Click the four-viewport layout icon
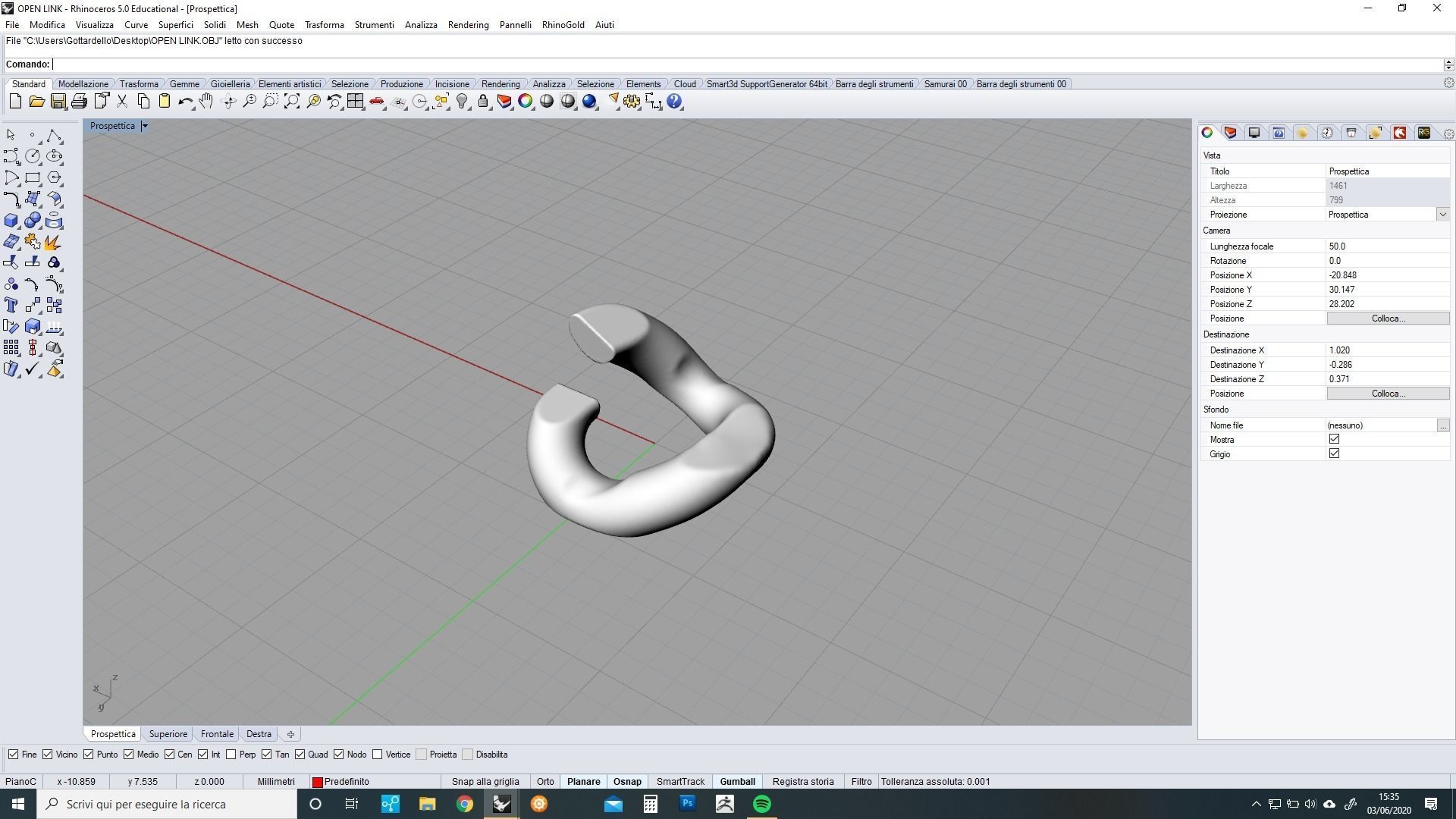This screenshot has height=819, width=1456. tap(355, 102)
